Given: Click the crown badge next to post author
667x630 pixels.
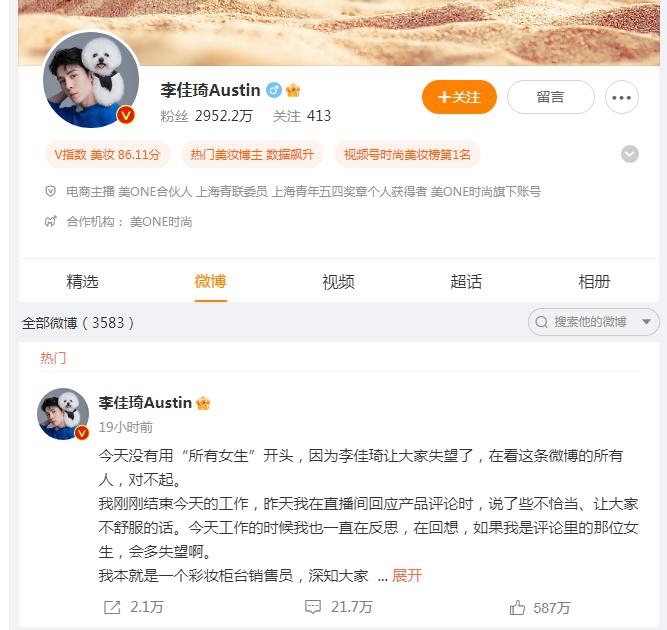Looking at the screenshot, I should point(203,403).
